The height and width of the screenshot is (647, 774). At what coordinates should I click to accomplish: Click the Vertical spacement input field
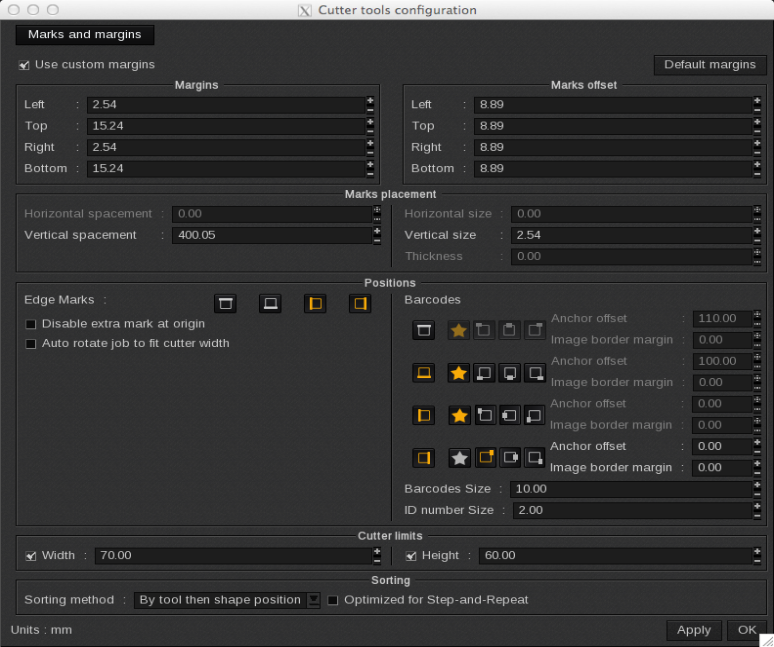(270, 235)
